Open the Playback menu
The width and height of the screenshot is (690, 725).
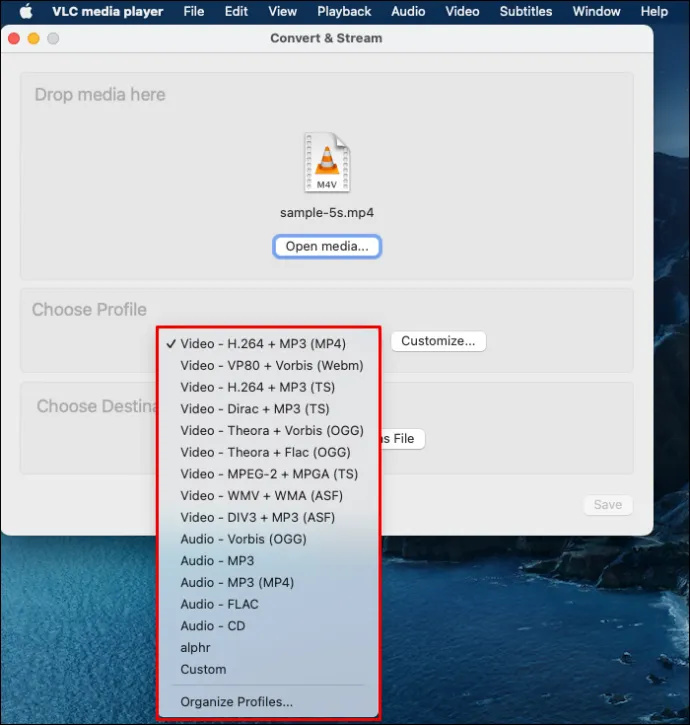[344, 12]
